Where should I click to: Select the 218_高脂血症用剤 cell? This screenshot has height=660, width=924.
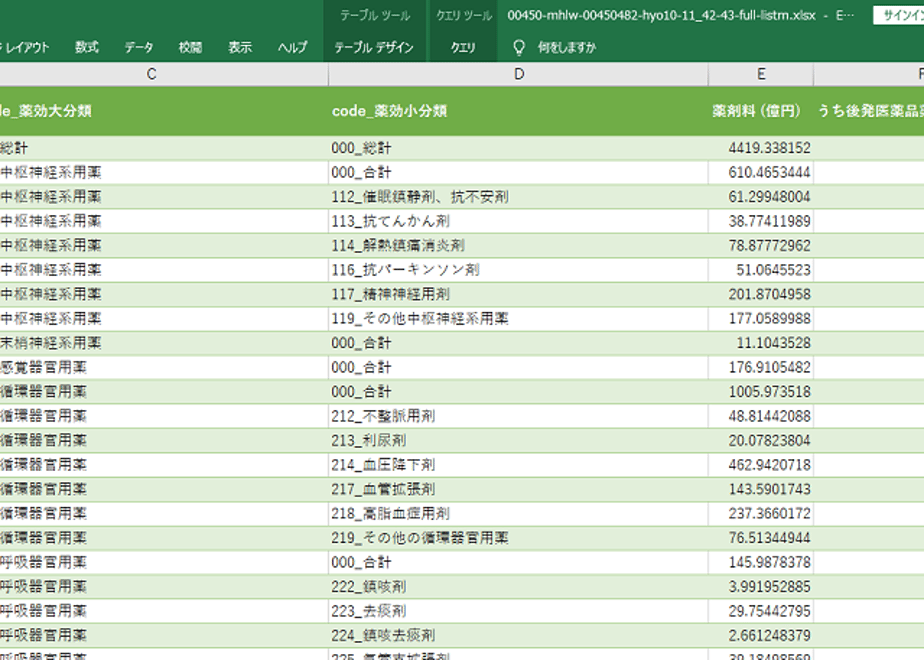click(519, 513)
